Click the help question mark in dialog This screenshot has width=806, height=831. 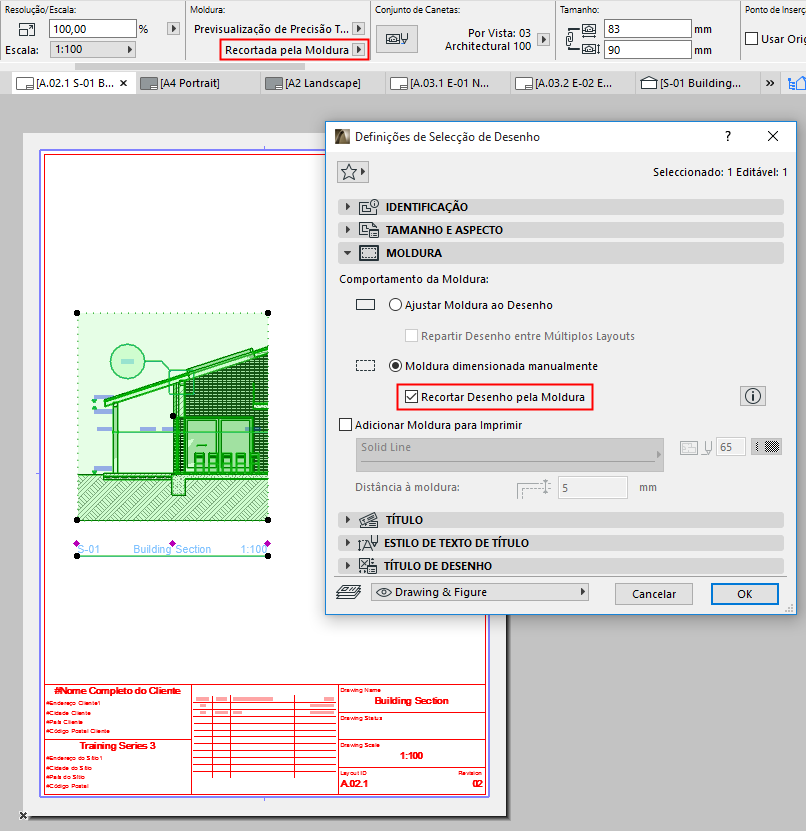pyautogui.click(x=728, y=136)
